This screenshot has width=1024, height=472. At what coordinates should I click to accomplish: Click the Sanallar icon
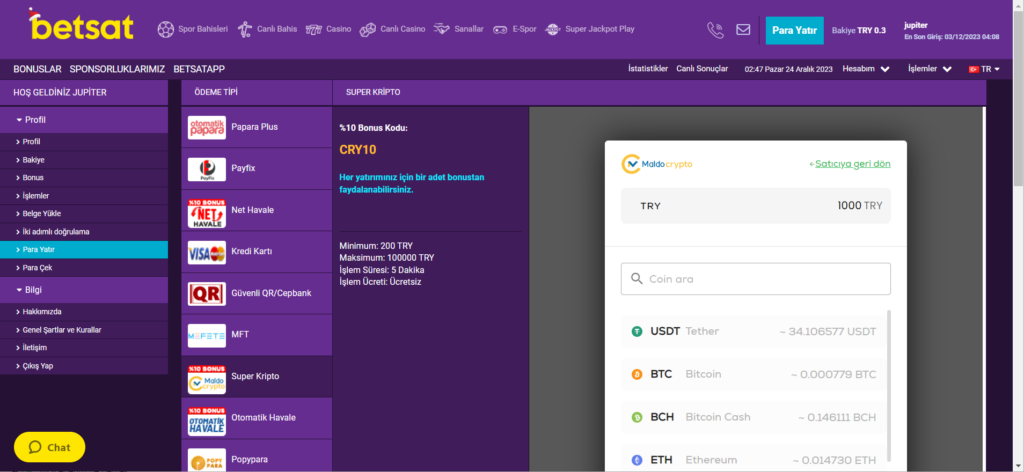[x=442, y=29]
